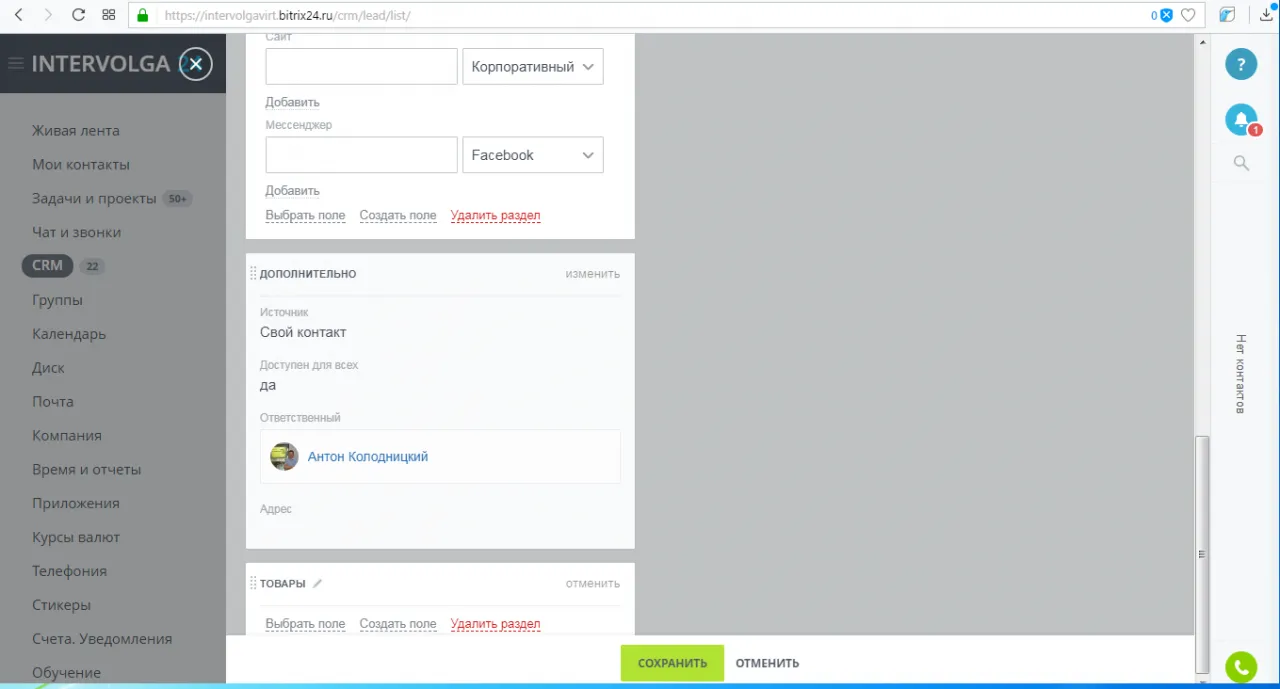Reload the page with browser refresh icon
Viewport: 1280px width, 689px height.
click(78, 15)
